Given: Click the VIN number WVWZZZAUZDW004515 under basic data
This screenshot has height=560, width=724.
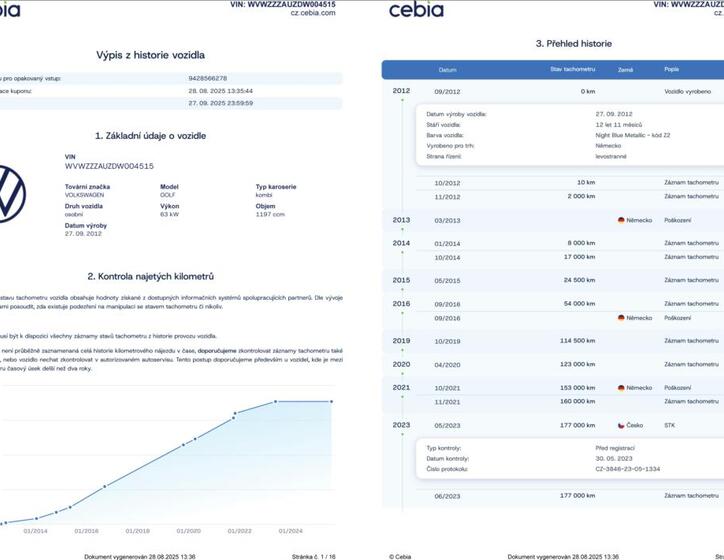Looking at the screenshot, I should pos(109,166).
